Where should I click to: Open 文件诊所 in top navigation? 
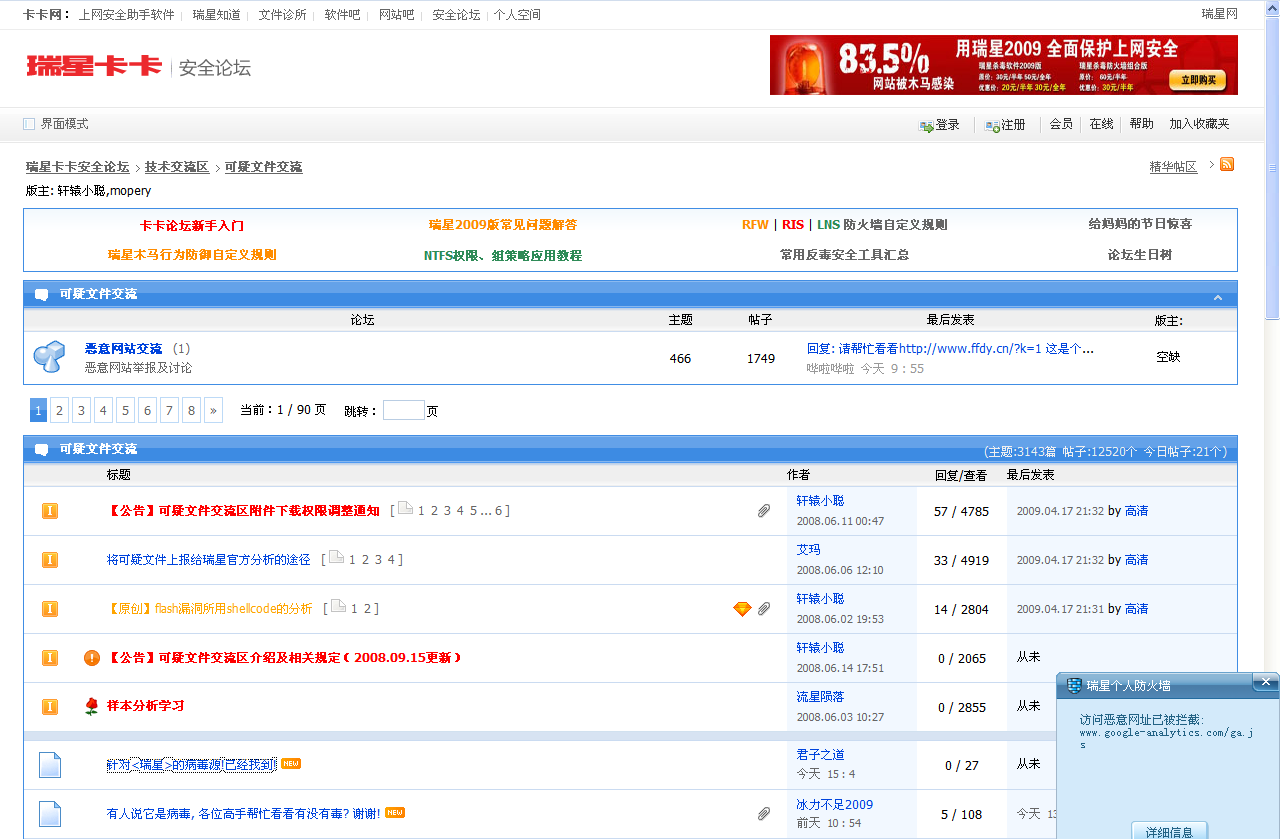[x=282, y=15]
